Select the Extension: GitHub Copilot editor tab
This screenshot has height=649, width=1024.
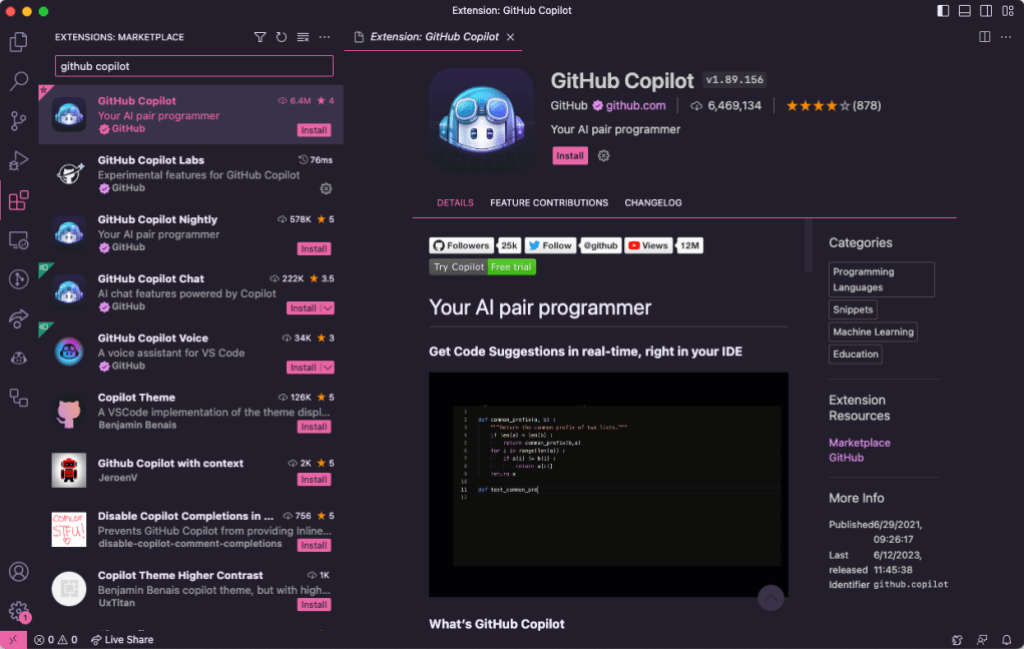(434, 37)
